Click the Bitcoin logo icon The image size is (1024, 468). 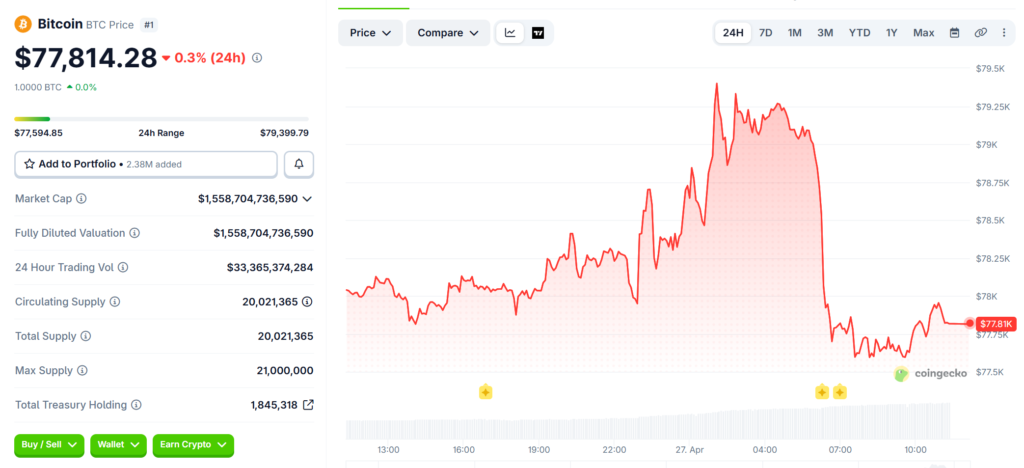pos(23,23)
